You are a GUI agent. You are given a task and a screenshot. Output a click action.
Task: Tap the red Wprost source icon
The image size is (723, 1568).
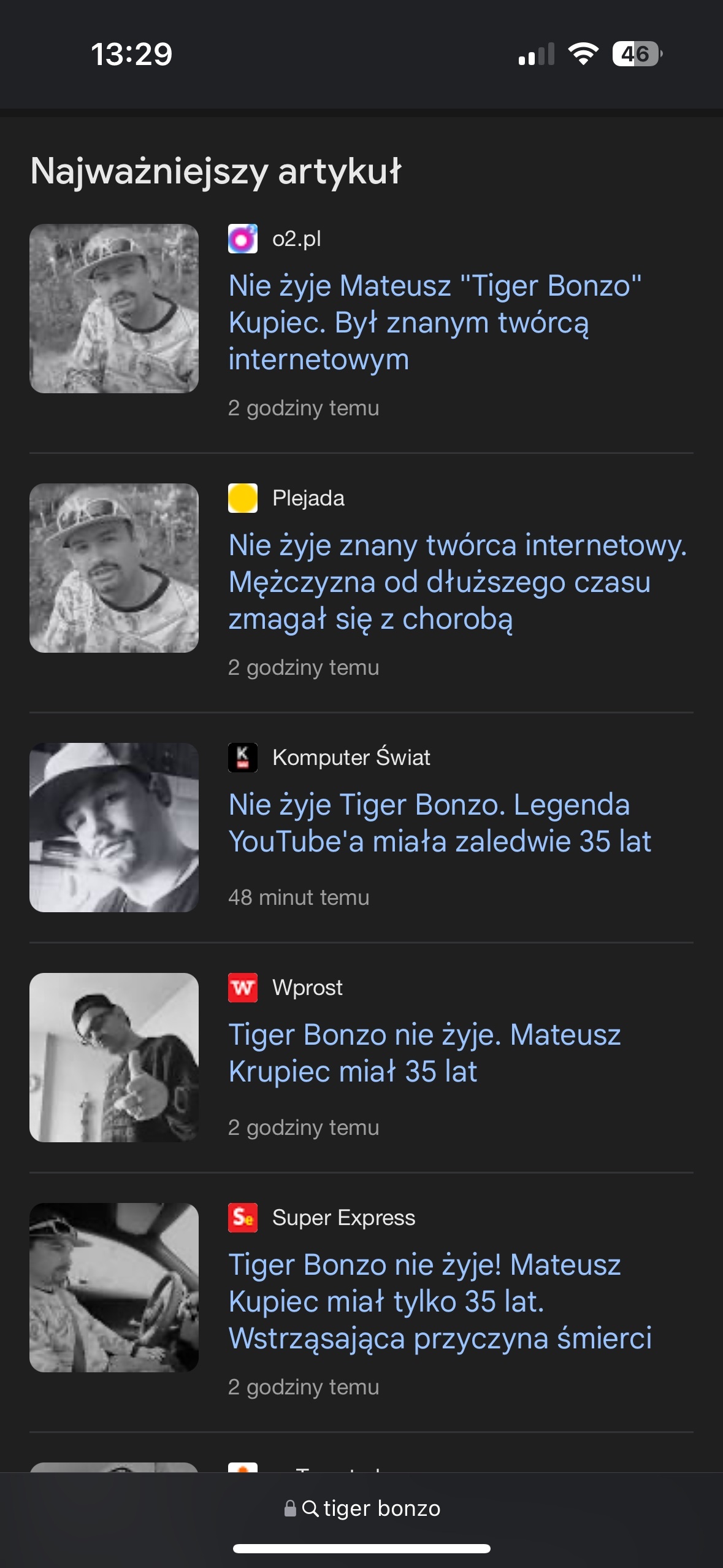click(242, 988)
